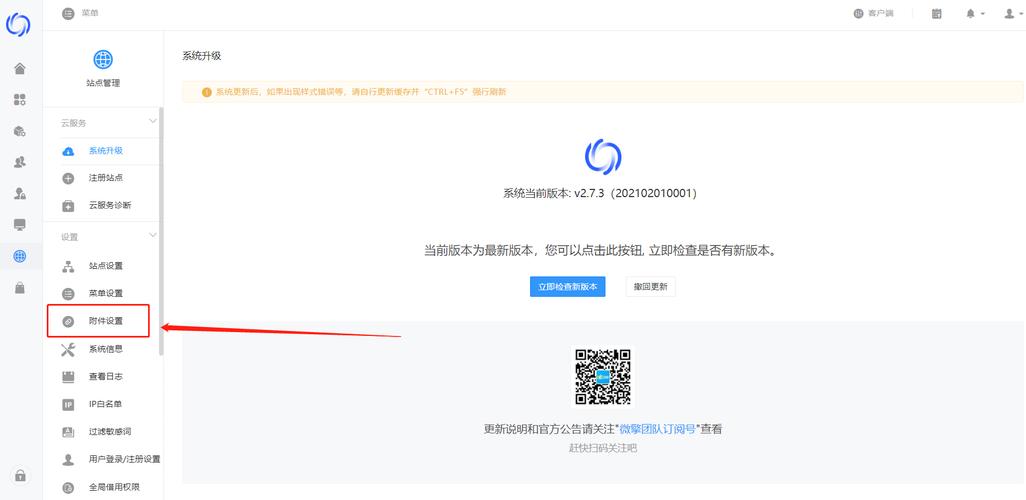Toggle the 菜单 collapse icon in the top bar
The width and height of the screenshot is (1026, 500).
coord(68,13)
